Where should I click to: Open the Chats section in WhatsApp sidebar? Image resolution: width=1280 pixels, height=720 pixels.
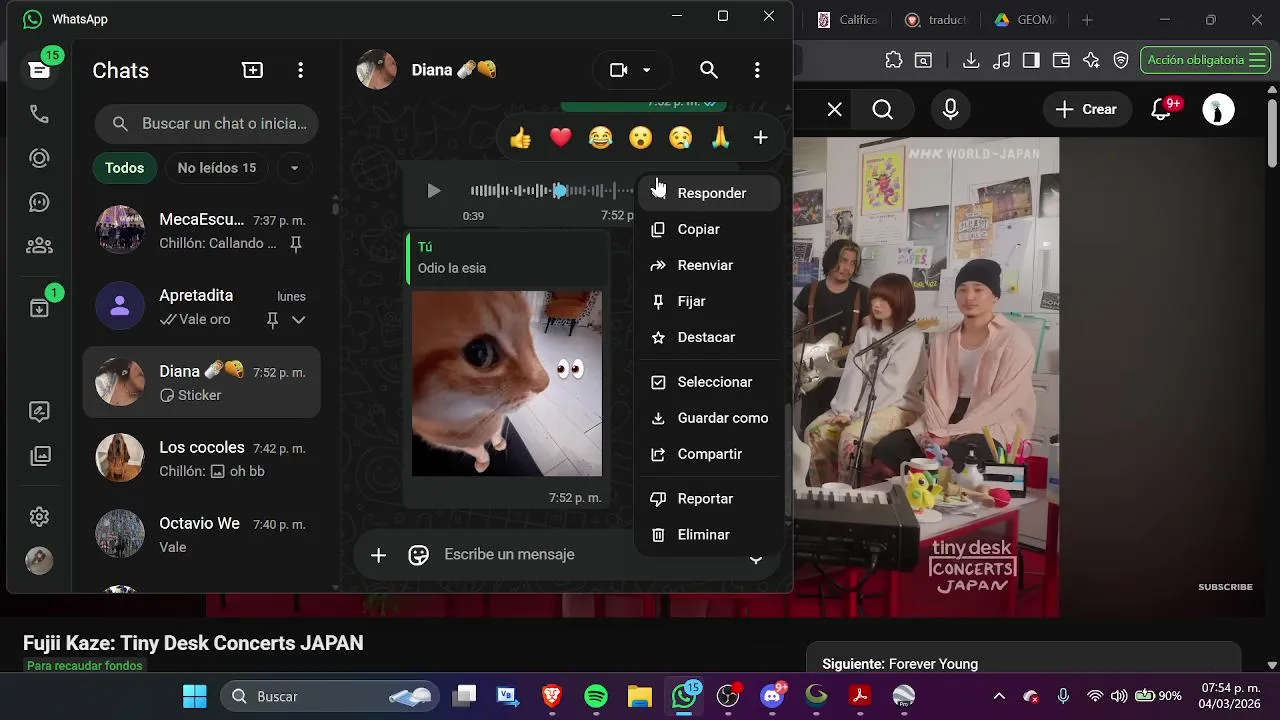coord(39,69)
